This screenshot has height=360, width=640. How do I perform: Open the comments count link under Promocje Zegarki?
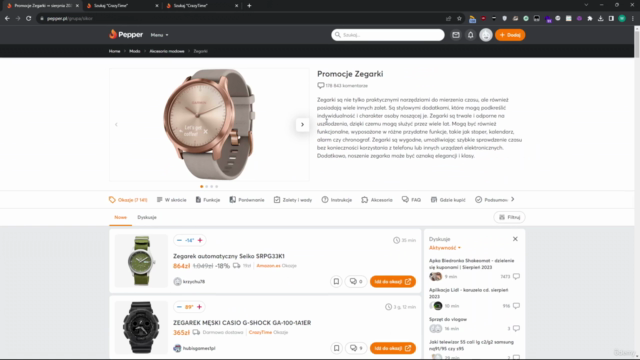tap(343, 86)
